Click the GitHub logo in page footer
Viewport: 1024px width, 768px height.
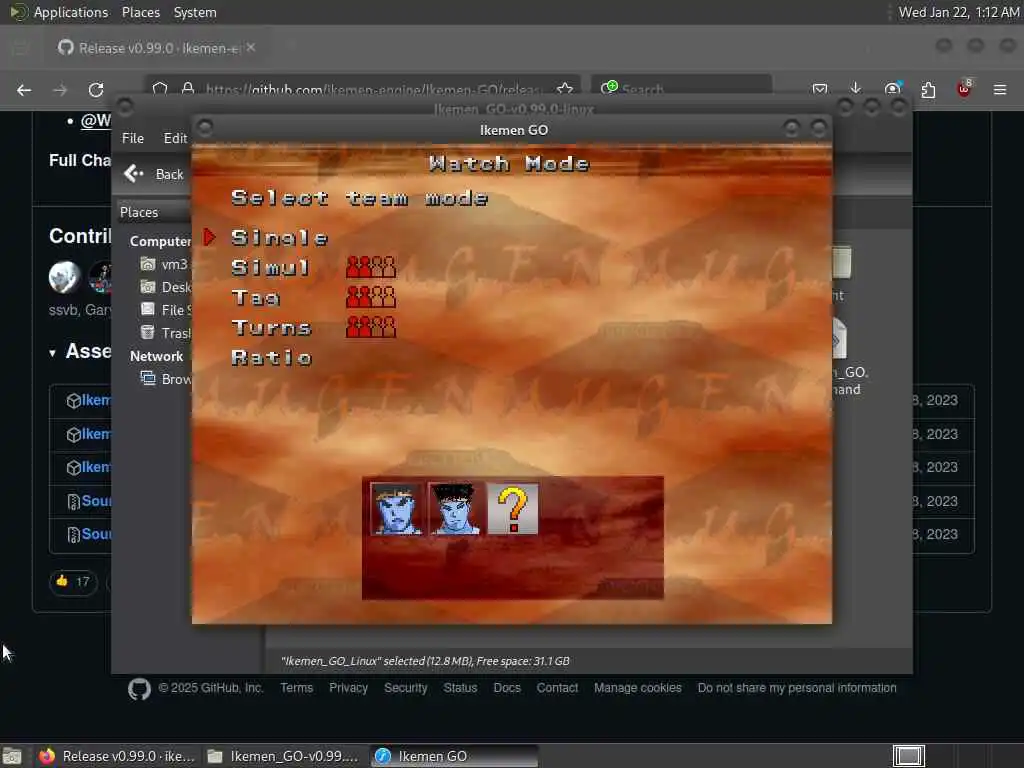click(x=139, y=689)
